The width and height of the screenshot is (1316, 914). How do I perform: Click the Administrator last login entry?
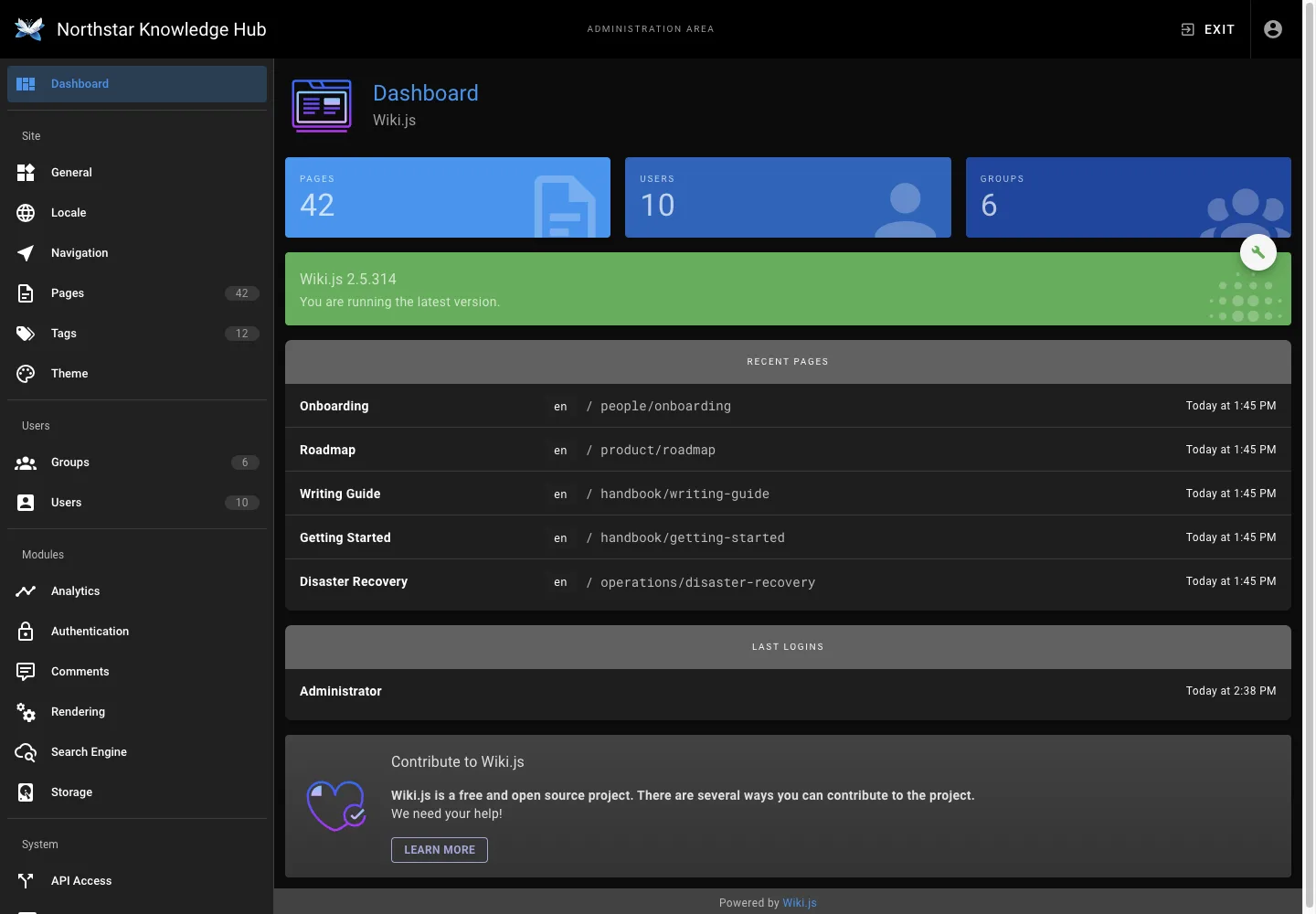[788, 691]
